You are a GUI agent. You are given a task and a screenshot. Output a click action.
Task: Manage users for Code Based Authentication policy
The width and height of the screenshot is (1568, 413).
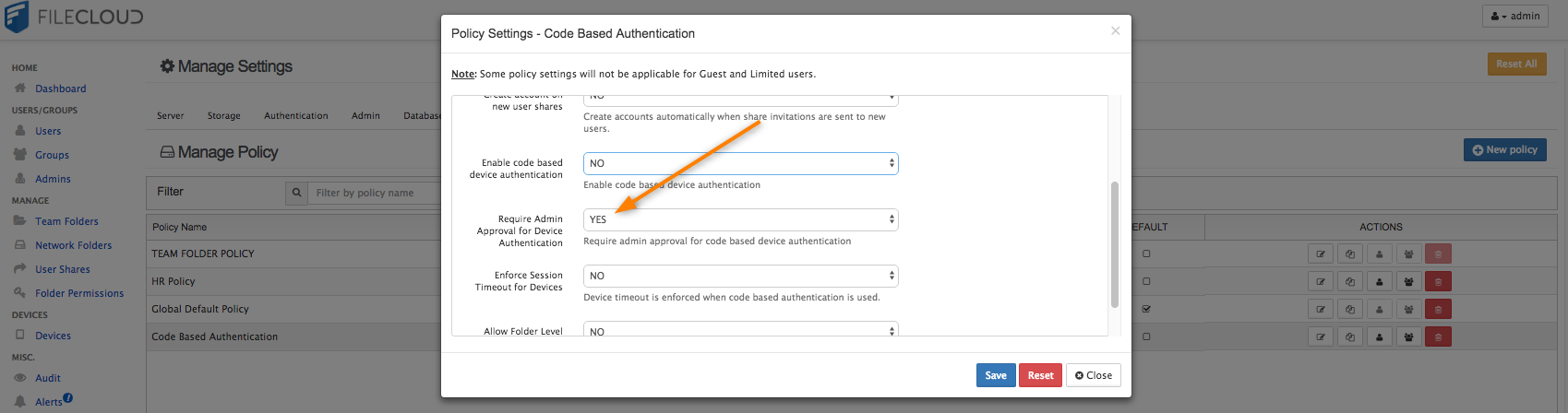point(1379,337)
